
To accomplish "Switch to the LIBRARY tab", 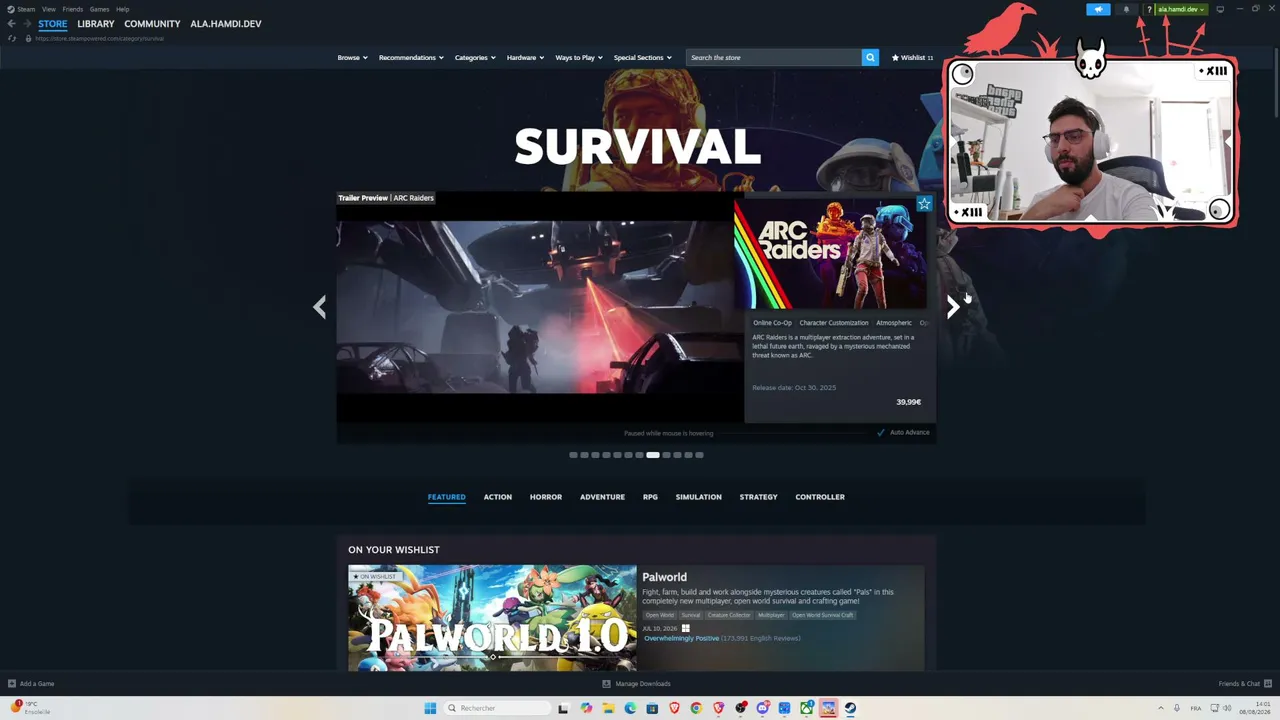I will 96,24.
